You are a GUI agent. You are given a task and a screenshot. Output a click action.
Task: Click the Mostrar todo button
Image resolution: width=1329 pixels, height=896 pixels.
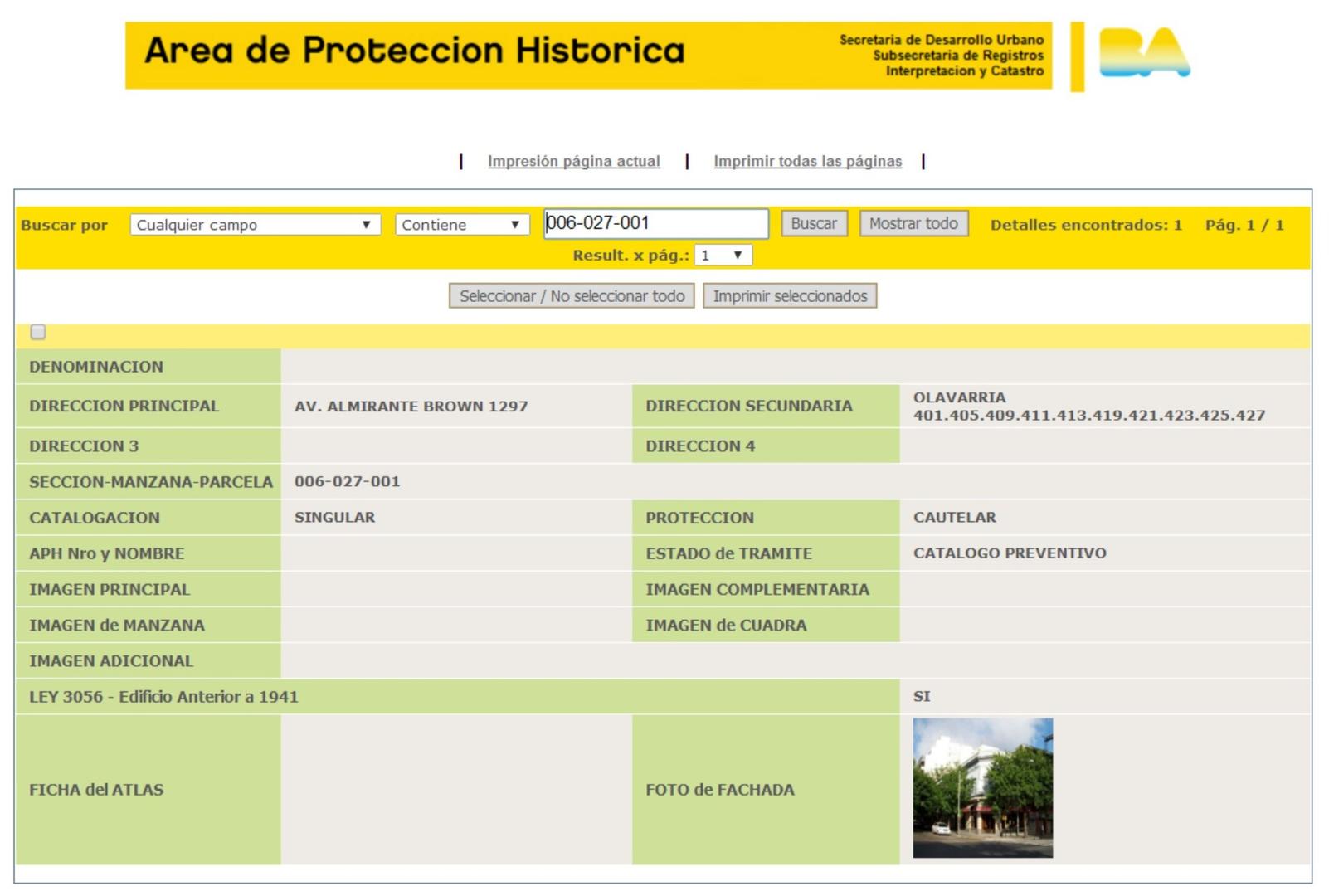[913, 224]
